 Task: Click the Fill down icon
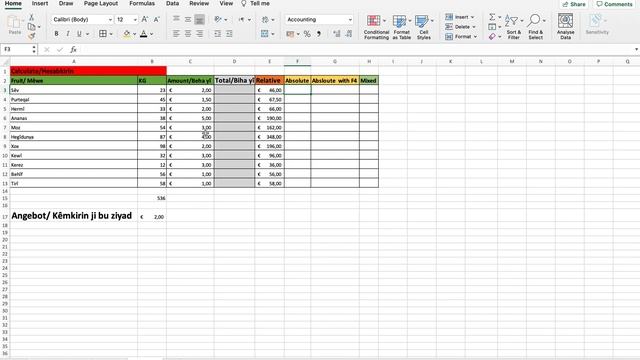point(492,27)
